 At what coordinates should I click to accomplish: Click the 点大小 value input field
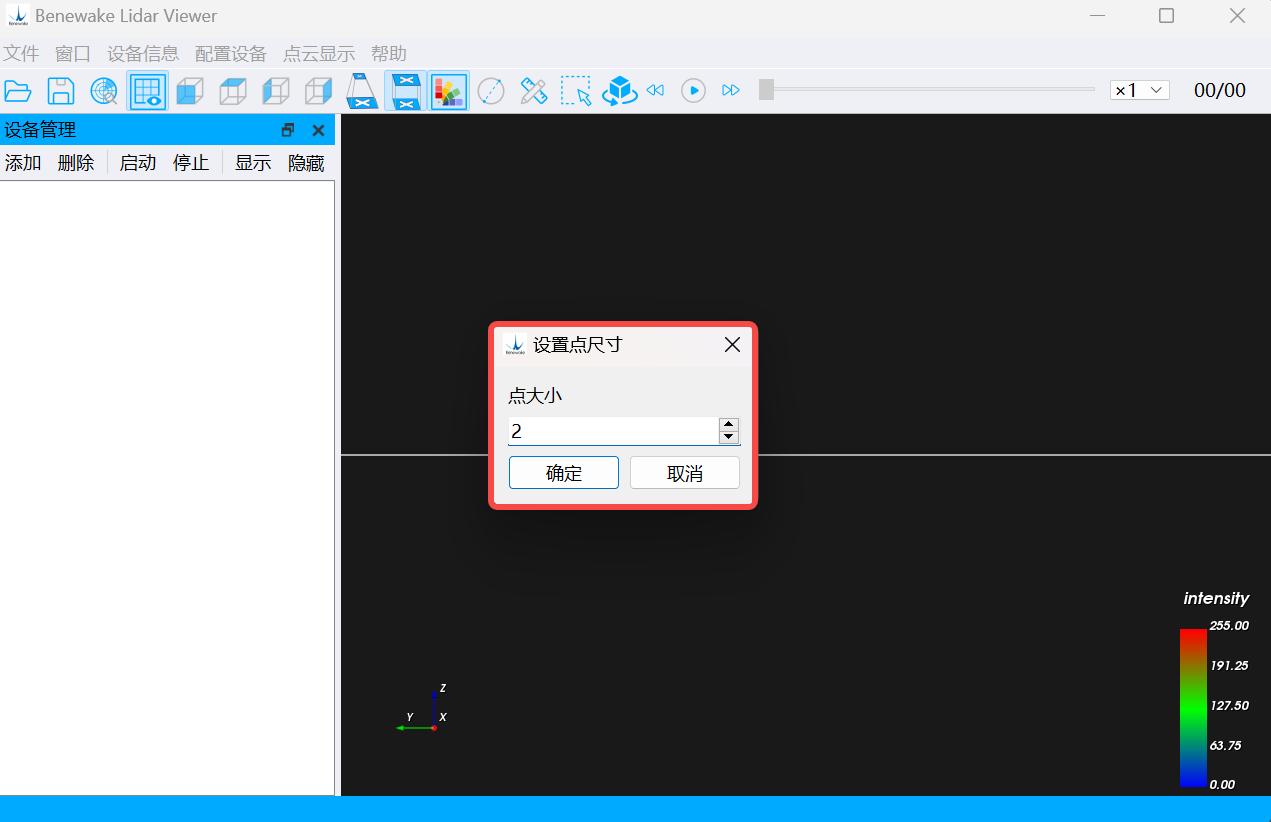coord(613,431)
